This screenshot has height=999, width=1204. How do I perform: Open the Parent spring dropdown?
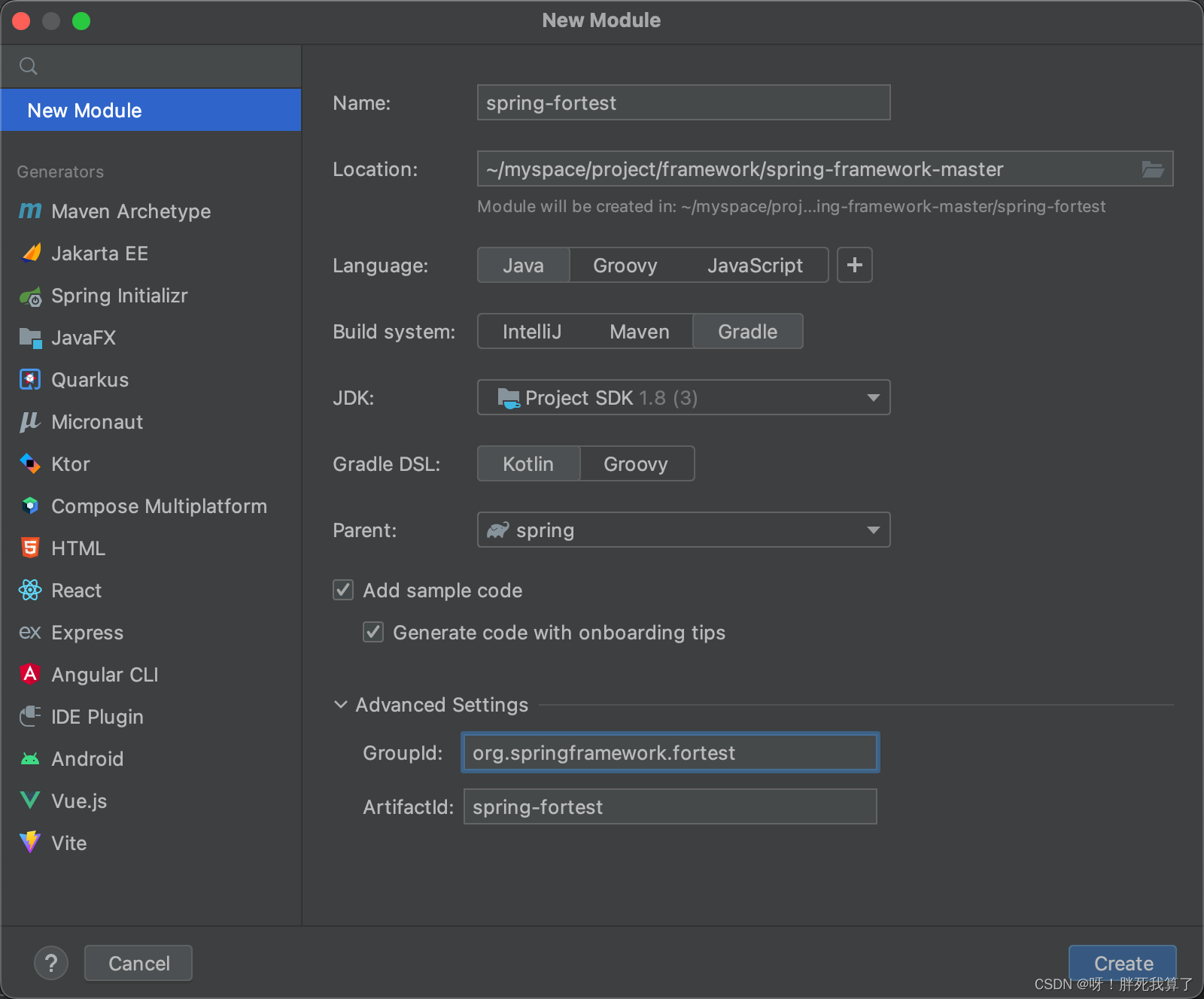pos(684,530)
